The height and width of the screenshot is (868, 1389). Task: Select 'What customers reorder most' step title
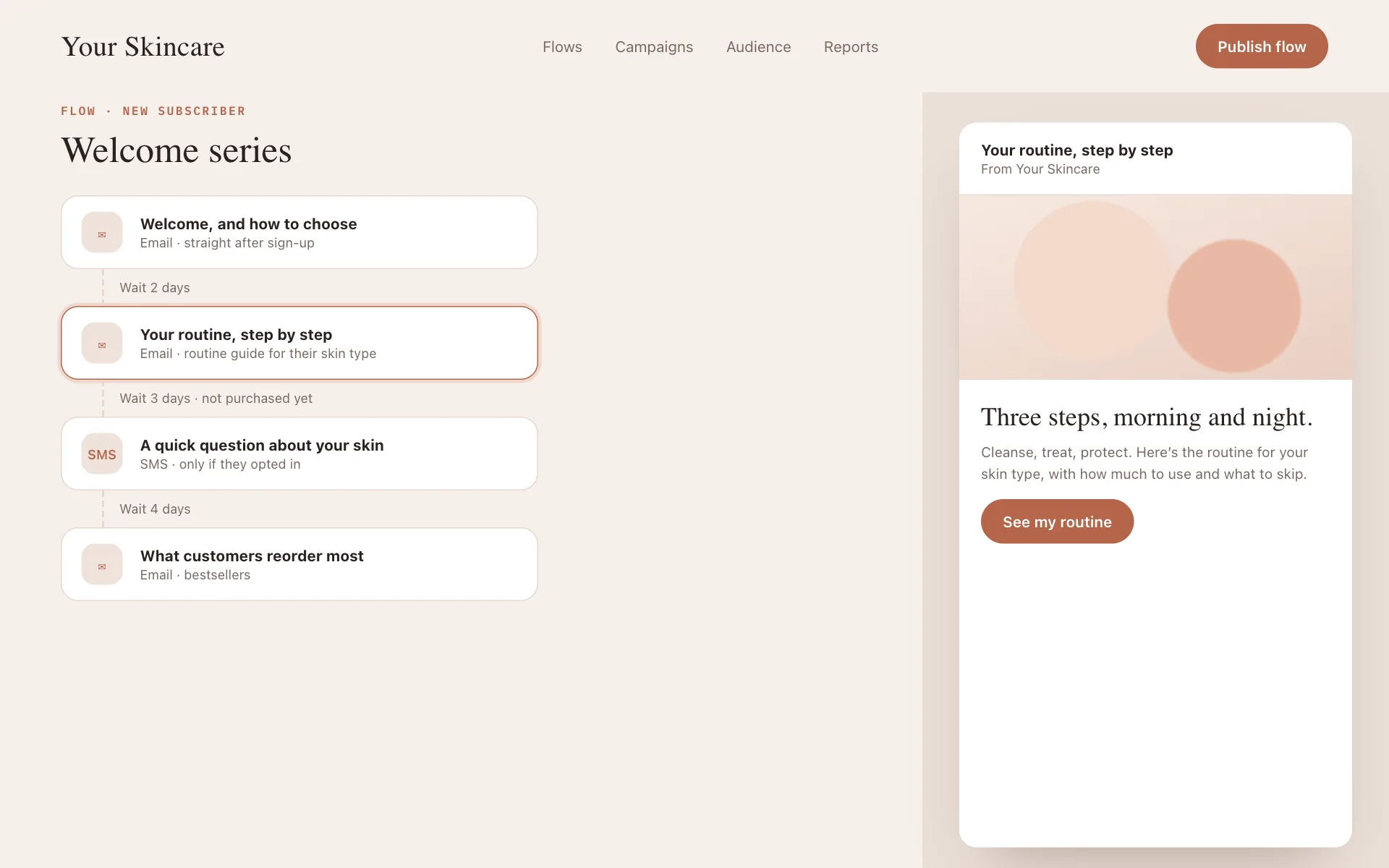252,556
